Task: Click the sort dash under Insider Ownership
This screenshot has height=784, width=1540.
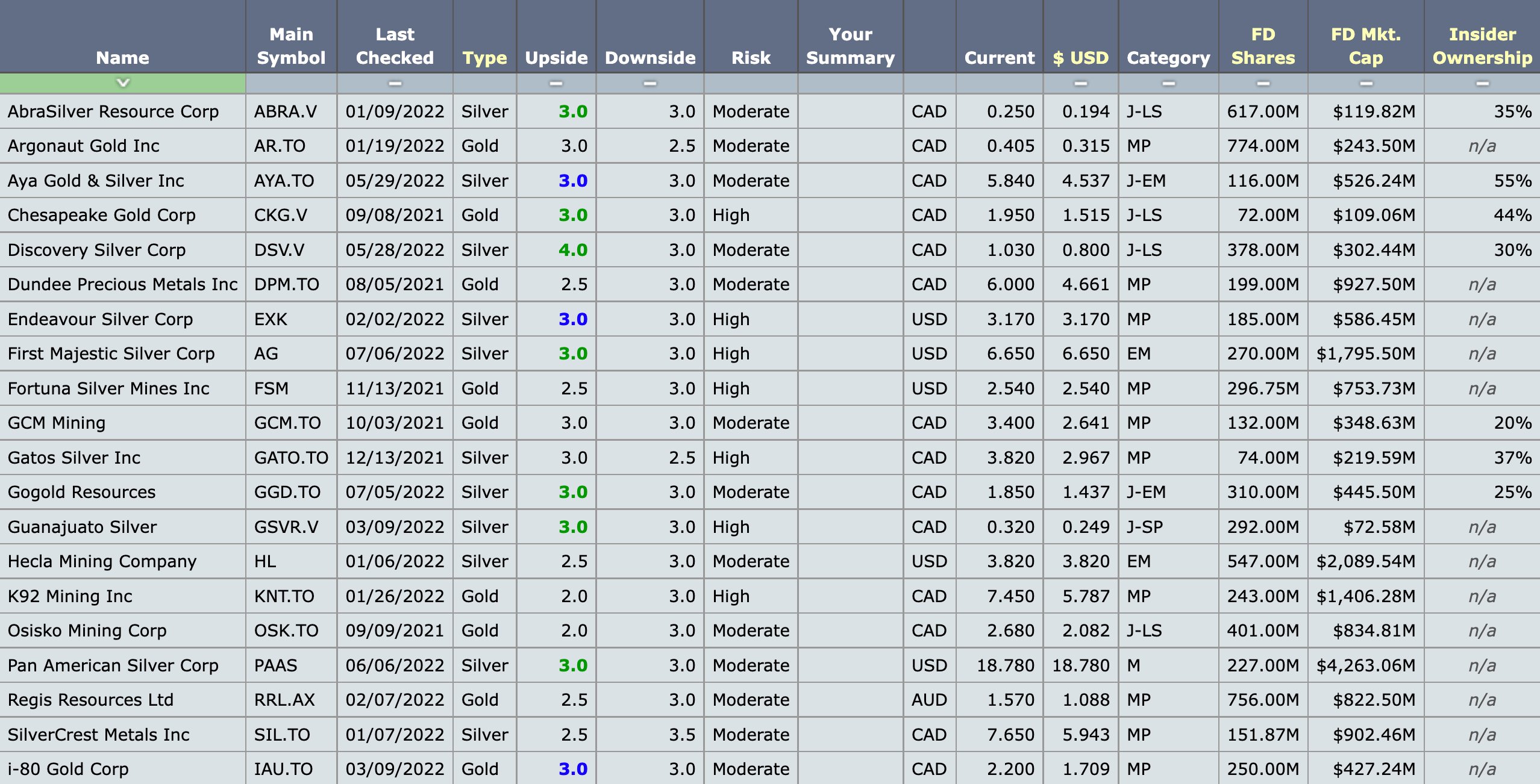Action: click(1482, 83)
